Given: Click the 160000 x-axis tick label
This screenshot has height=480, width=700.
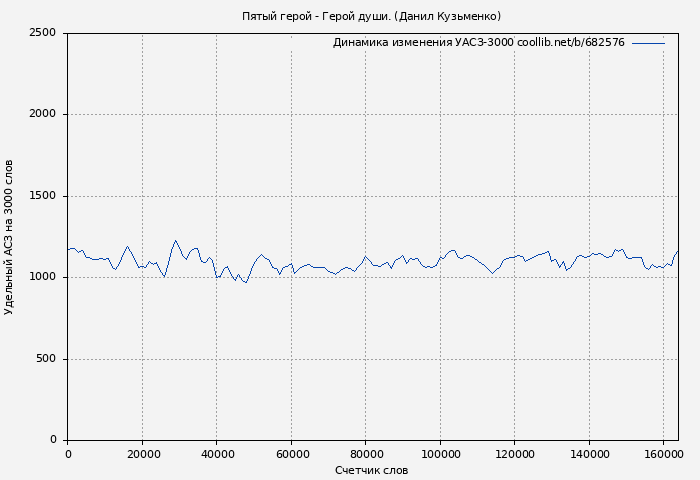Looking at the screenshot, I should pos(663,455).
